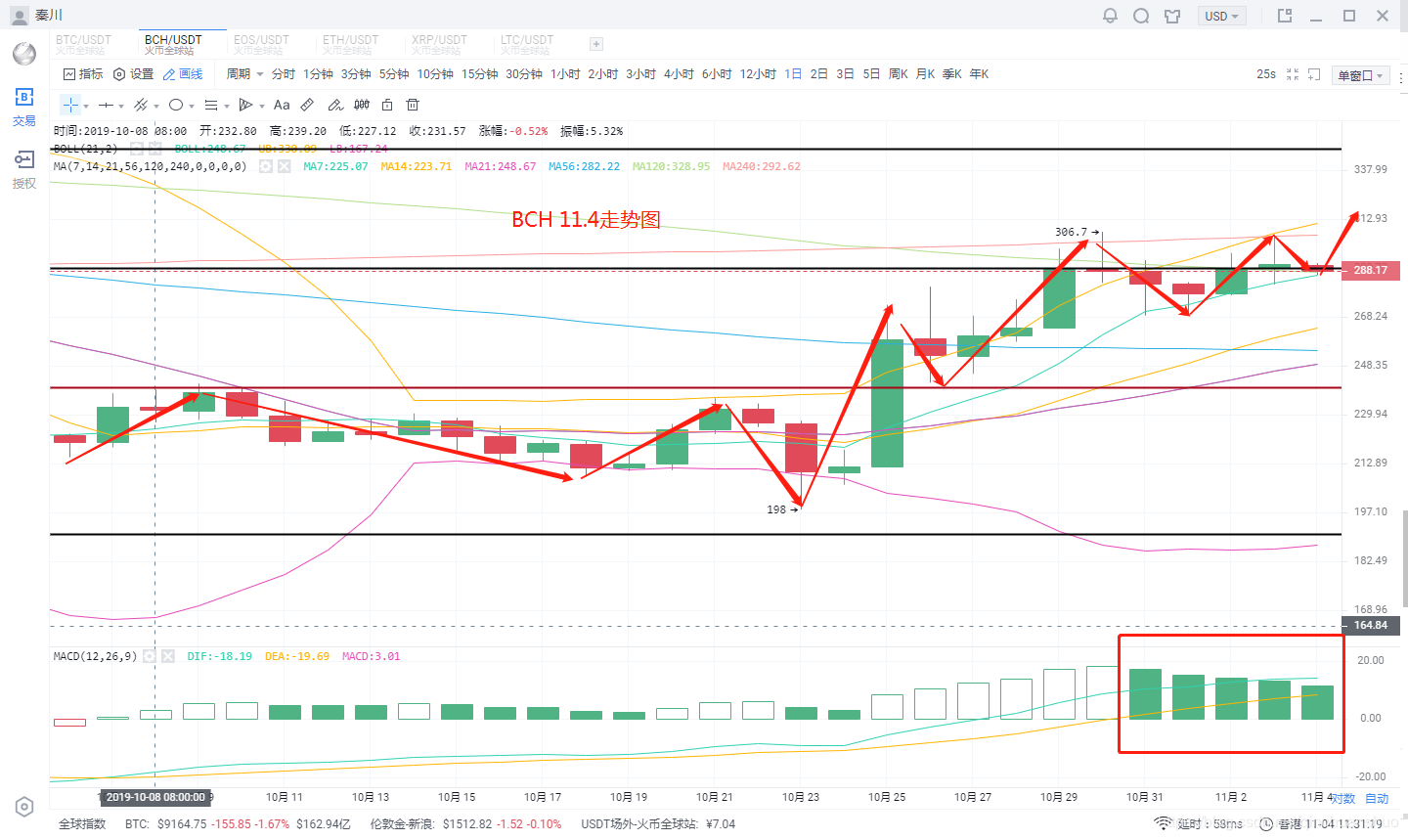Screen dimensions: 1408x840
Task: Click the add chart window icon
Action: click(x=1314, y=74)
